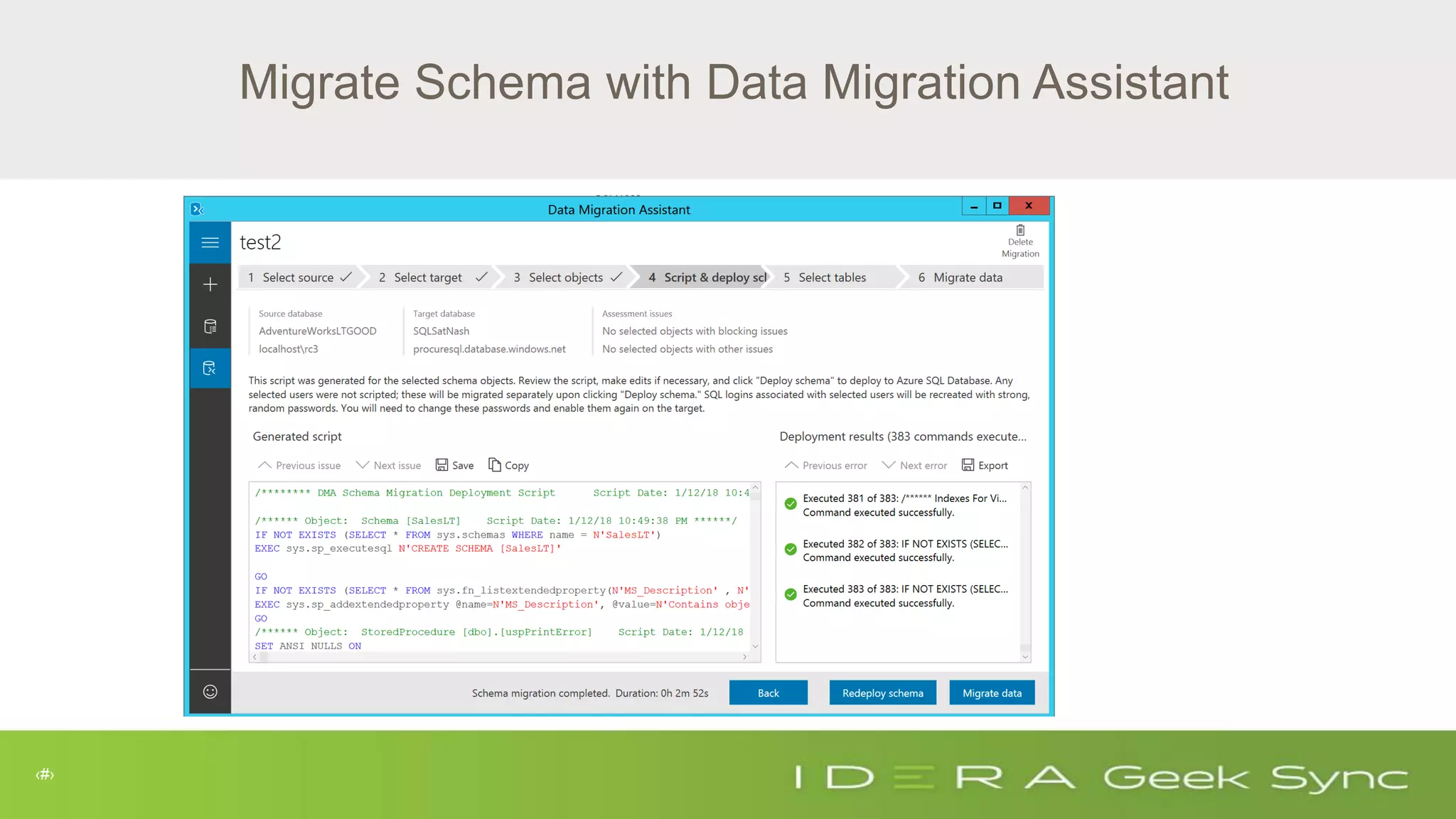Select the Executed 383 of 383 result
The width and height of the screenshot is (1456, 819).
click(898, 596)
